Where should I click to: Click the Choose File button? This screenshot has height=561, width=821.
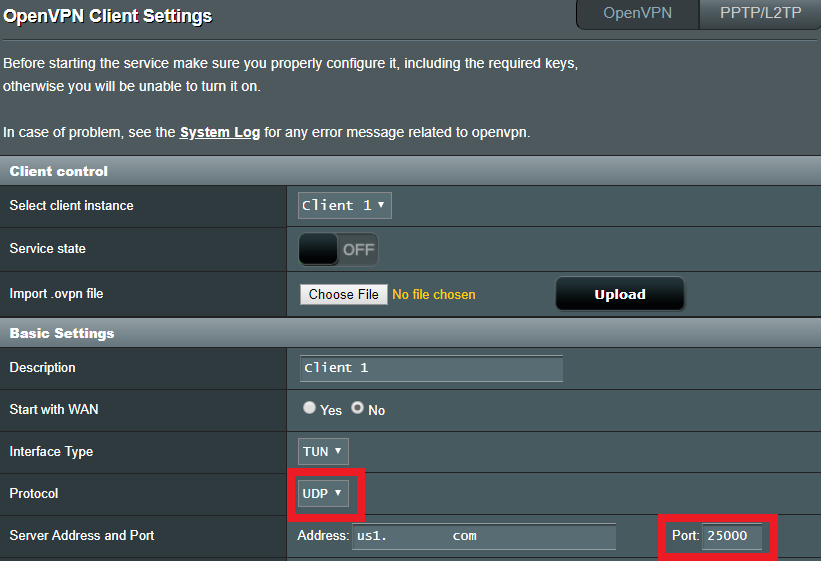point(343,294)
